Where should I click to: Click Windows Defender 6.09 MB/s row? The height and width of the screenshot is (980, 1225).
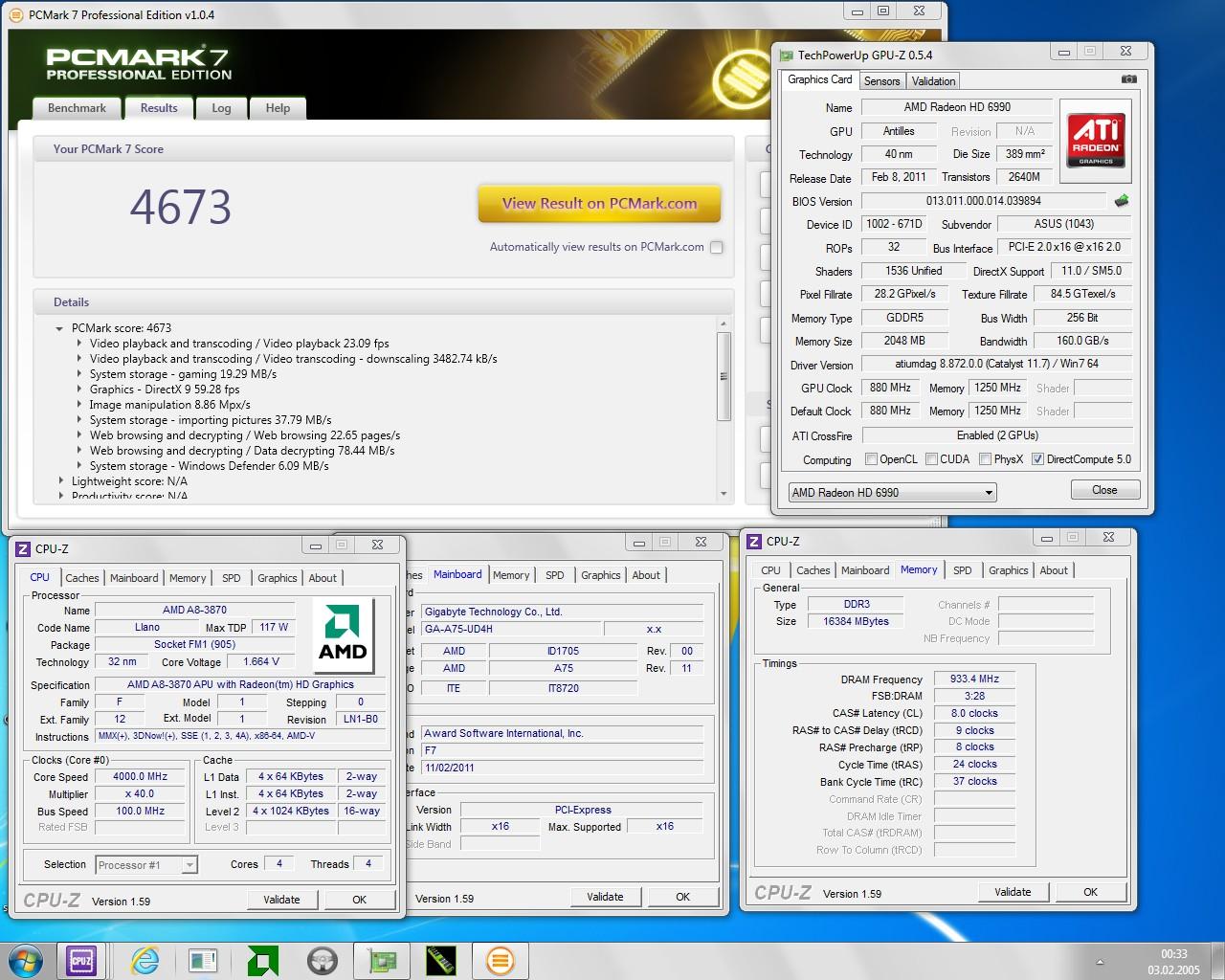(210, 466)
